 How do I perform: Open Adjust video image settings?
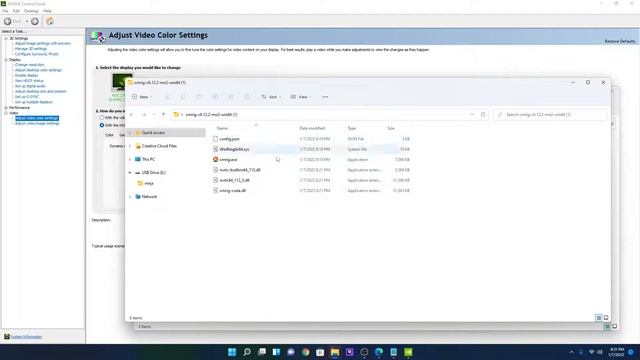[37, 123]
